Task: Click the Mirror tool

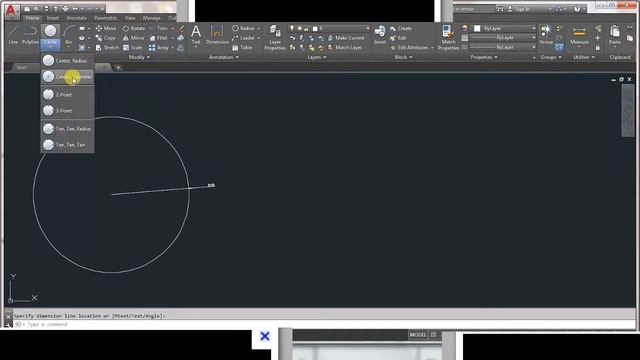Action: (133, 38)
